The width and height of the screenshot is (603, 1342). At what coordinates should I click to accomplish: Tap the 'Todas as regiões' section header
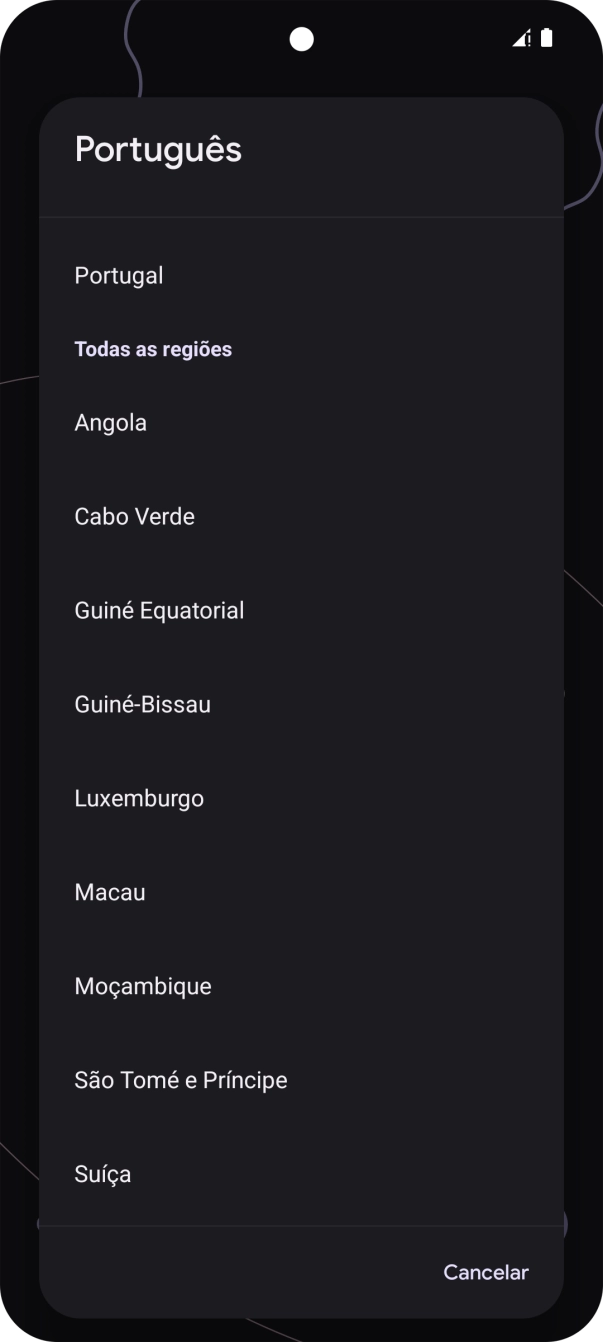[152, 349]
